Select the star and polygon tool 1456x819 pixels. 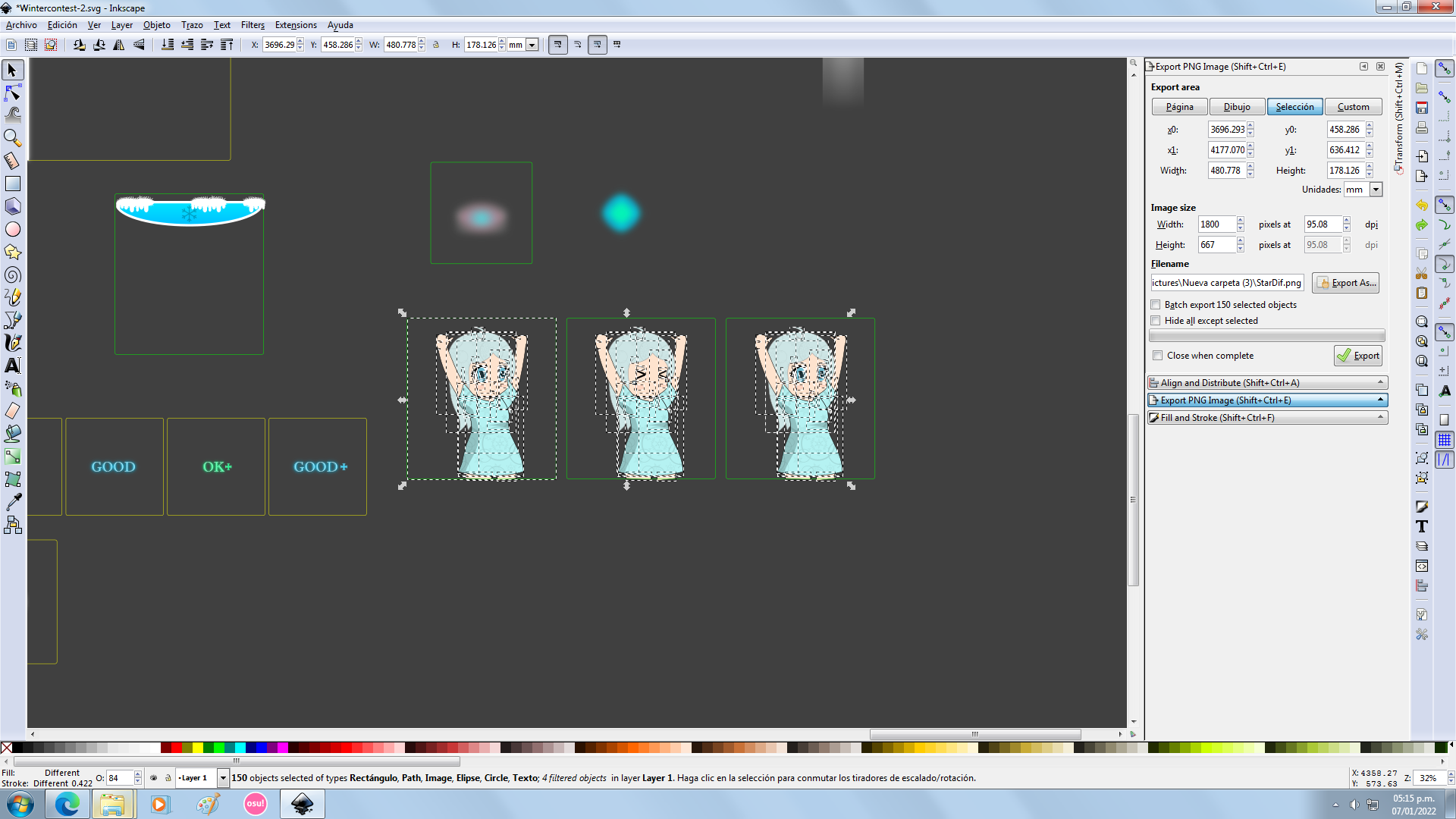[12, 252]
